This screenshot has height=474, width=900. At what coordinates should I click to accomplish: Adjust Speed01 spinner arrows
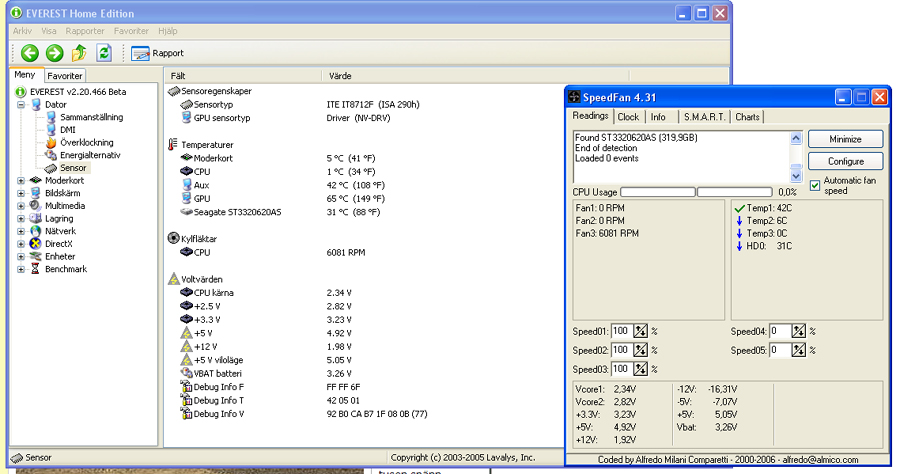pyautogui.click(x=641, y=331)
